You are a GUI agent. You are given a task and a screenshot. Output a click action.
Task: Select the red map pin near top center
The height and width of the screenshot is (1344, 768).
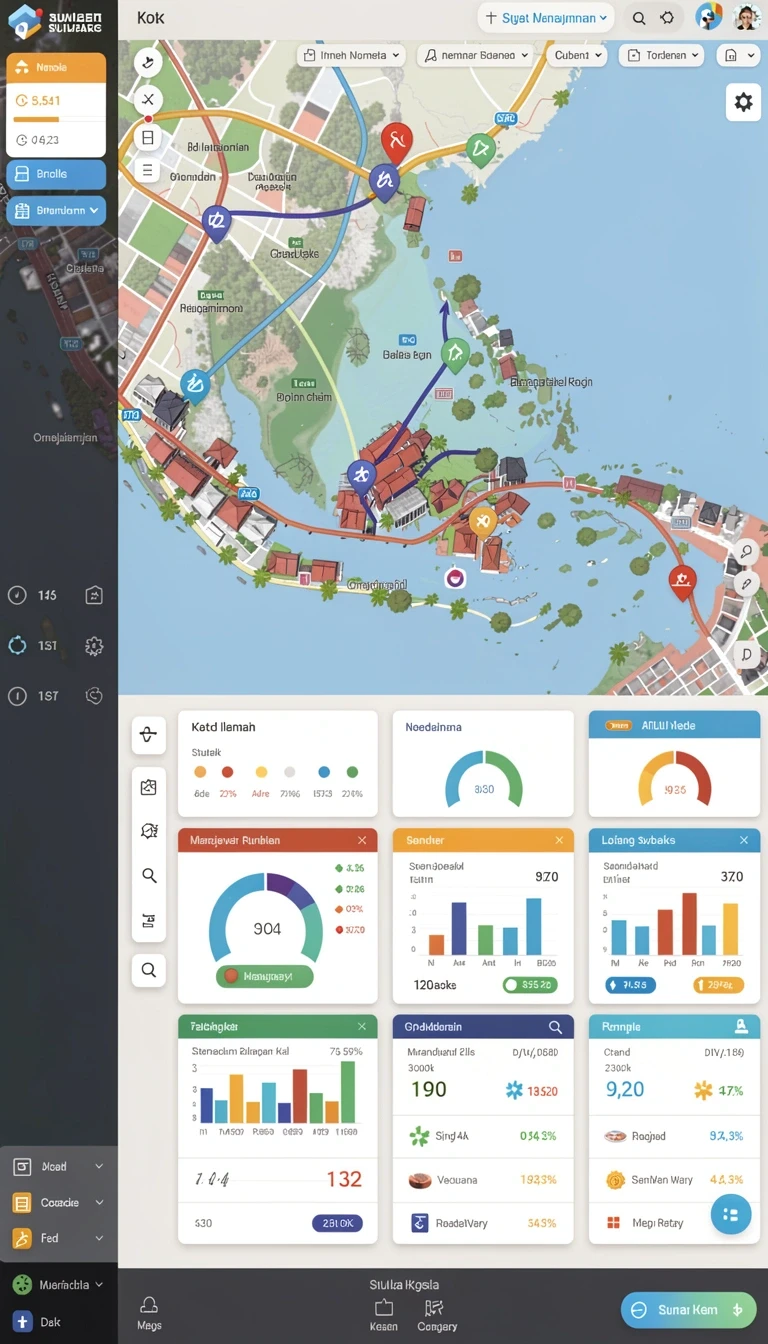coord(397,143)
